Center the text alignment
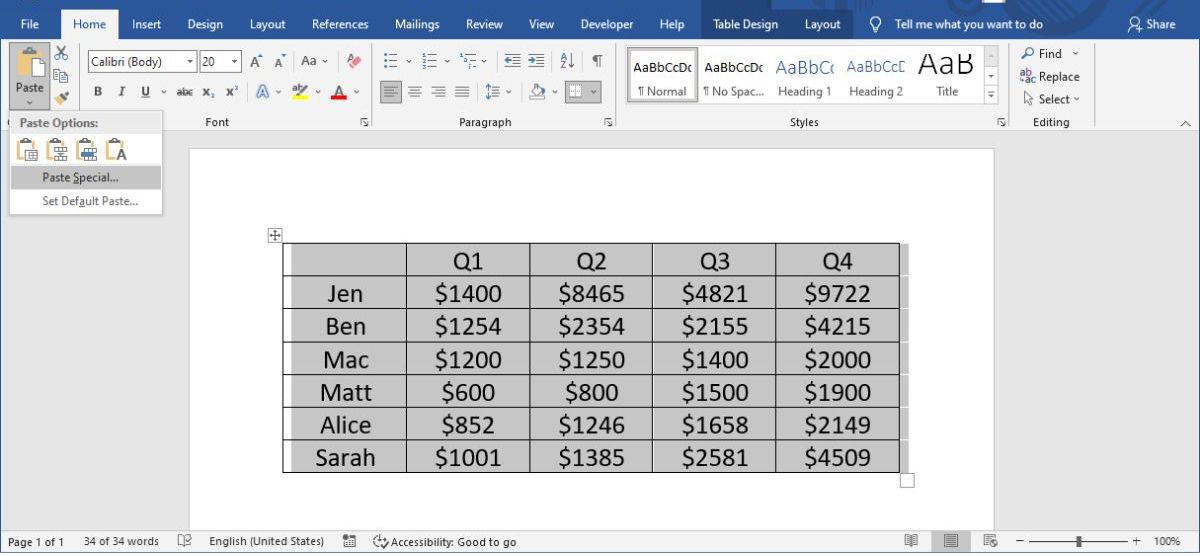The width and height of the screenshot is (1200, 556). tap(416, 92)
